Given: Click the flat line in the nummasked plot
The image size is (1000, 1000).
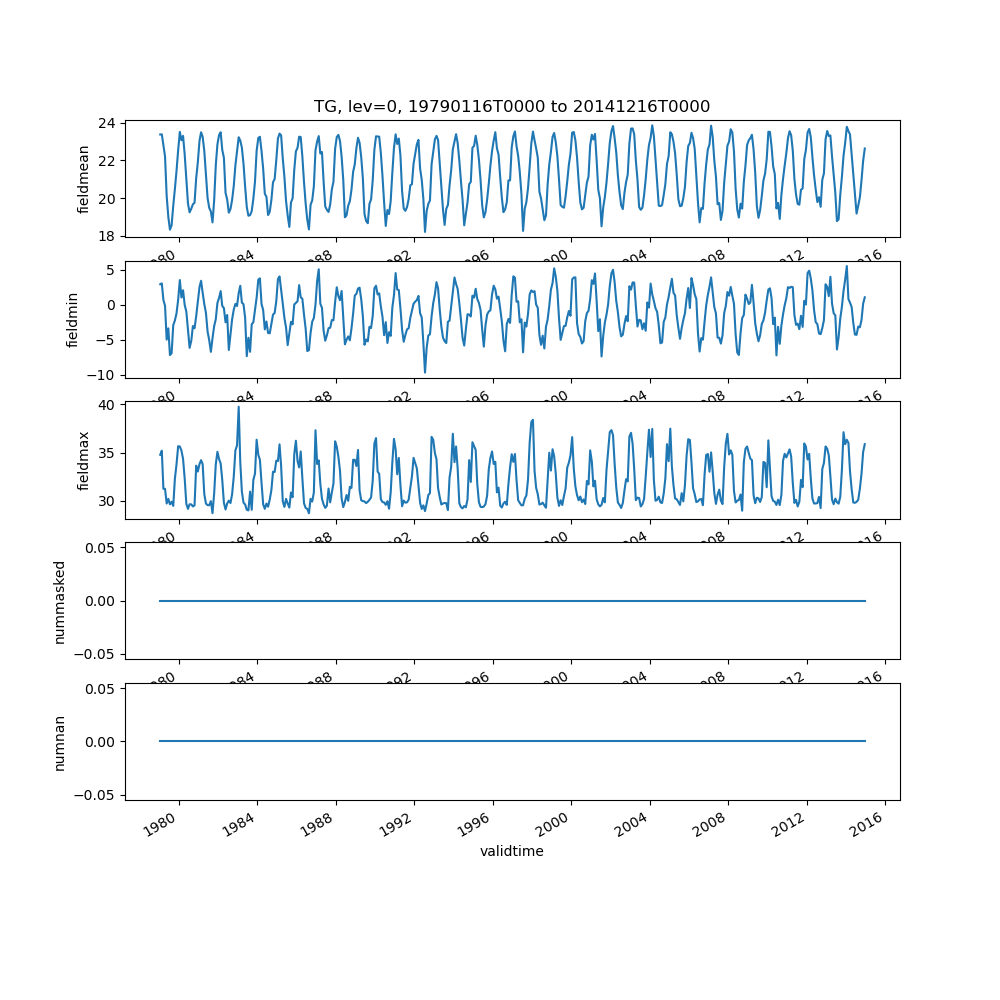Looking at the screenshot, I should (x=512, y=601).
